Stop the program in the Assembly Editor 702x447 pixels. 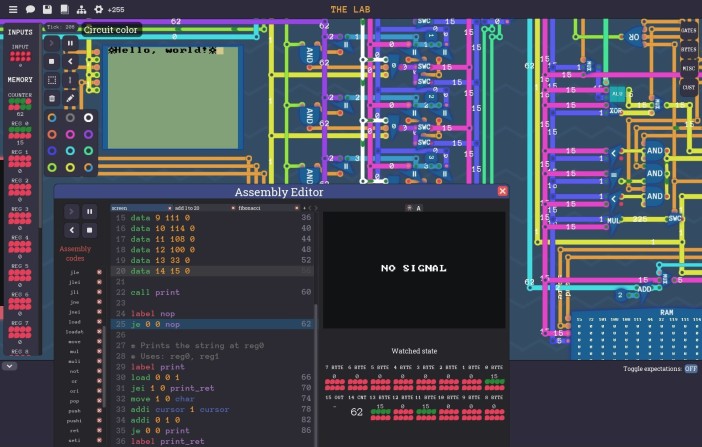coord(90,230)
